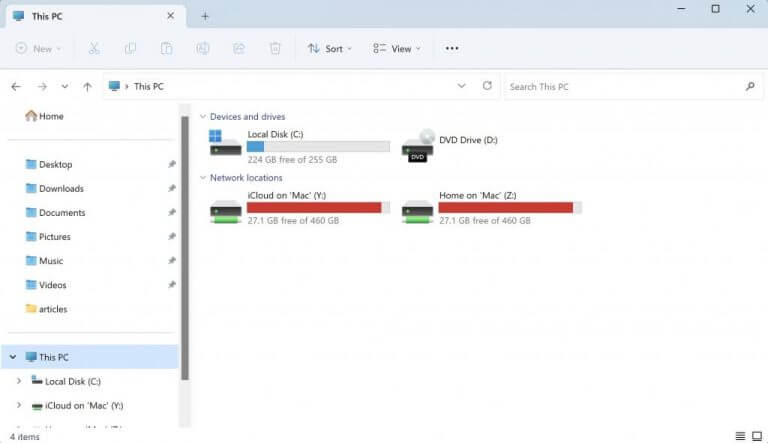Open Desktop in navigation pane
The image size is (768, 443).
pyautogui.click(x=48, y=164)
